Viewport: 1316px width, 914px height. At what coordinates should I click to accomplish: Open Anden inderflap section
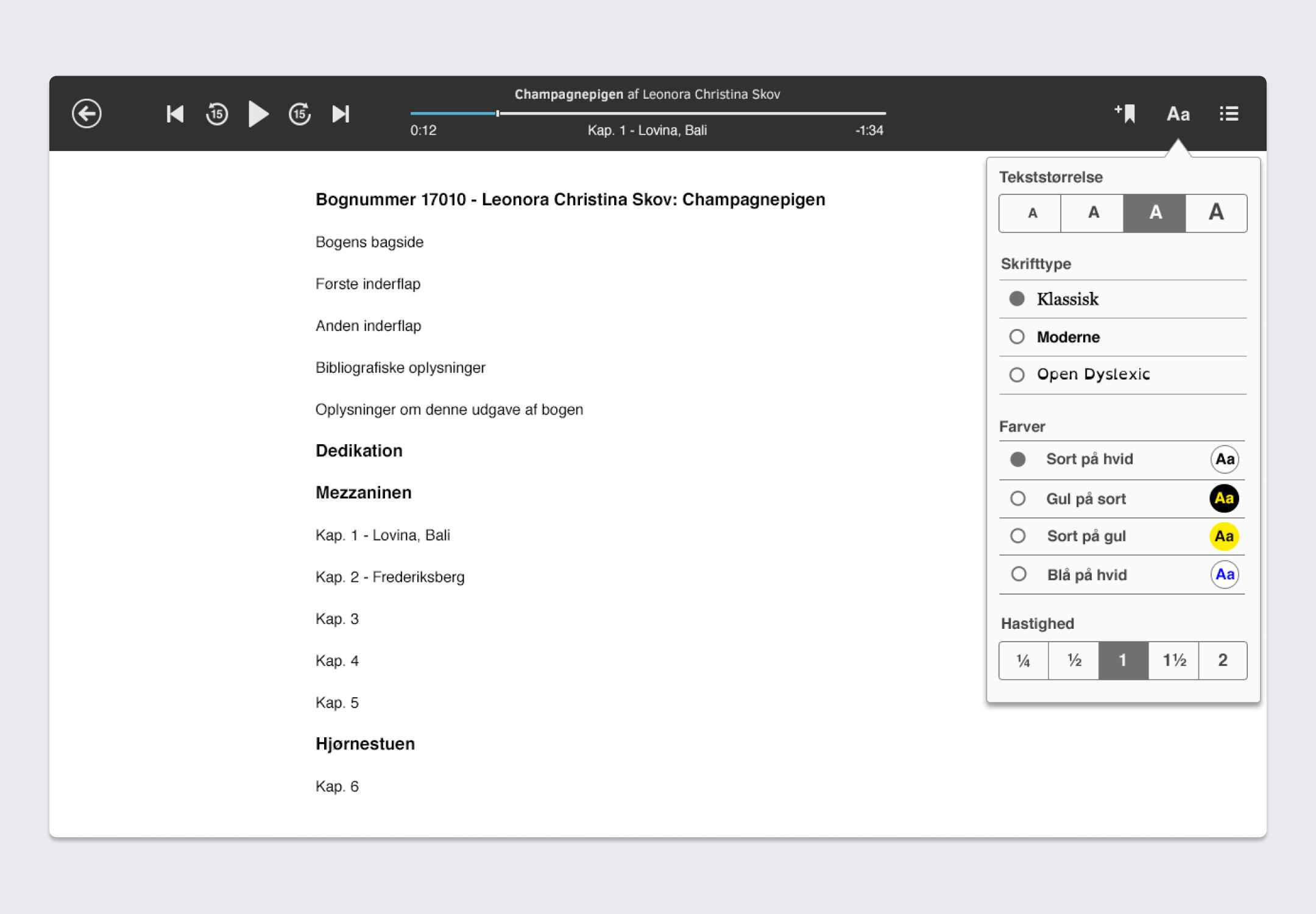coord(368,326)
